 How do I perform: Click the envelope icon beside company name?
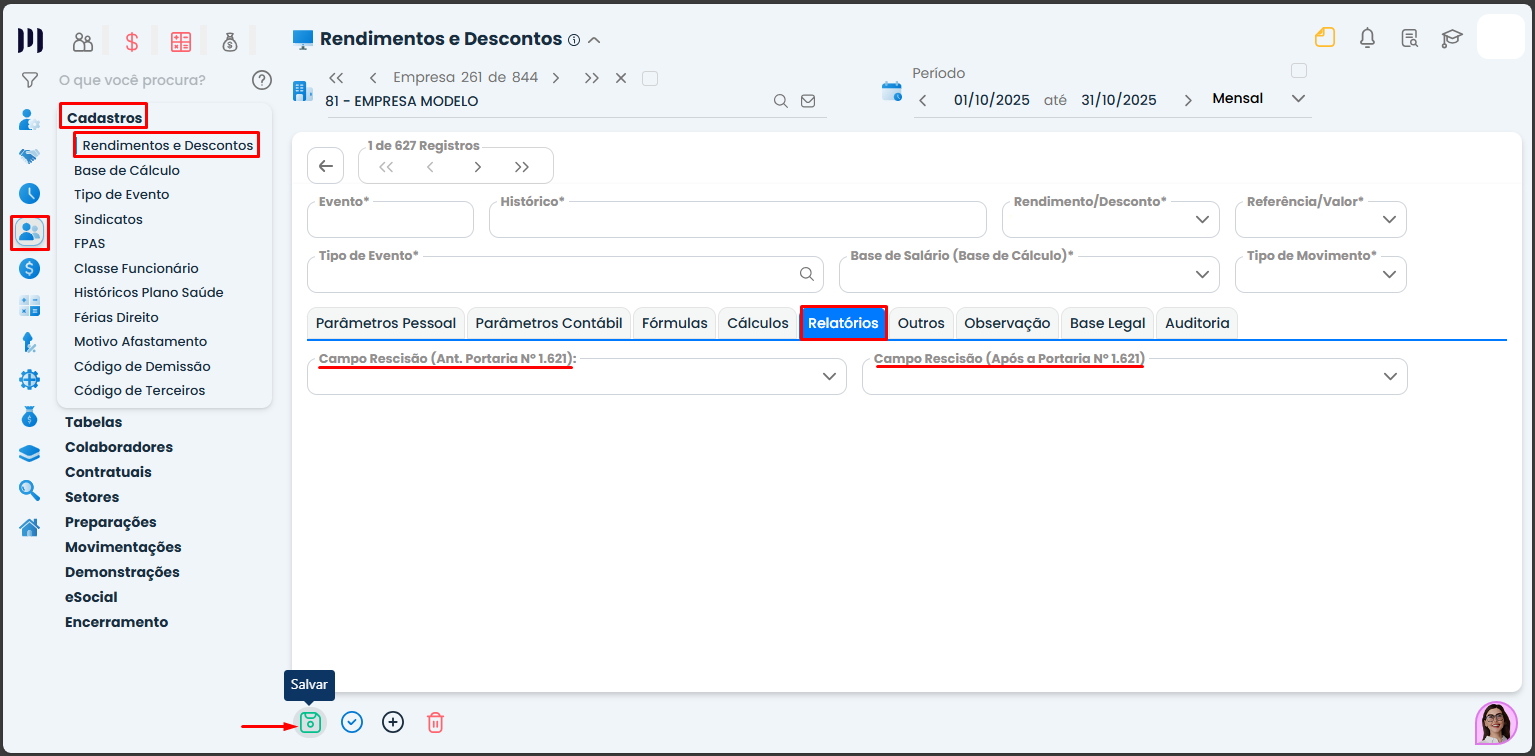808,101
